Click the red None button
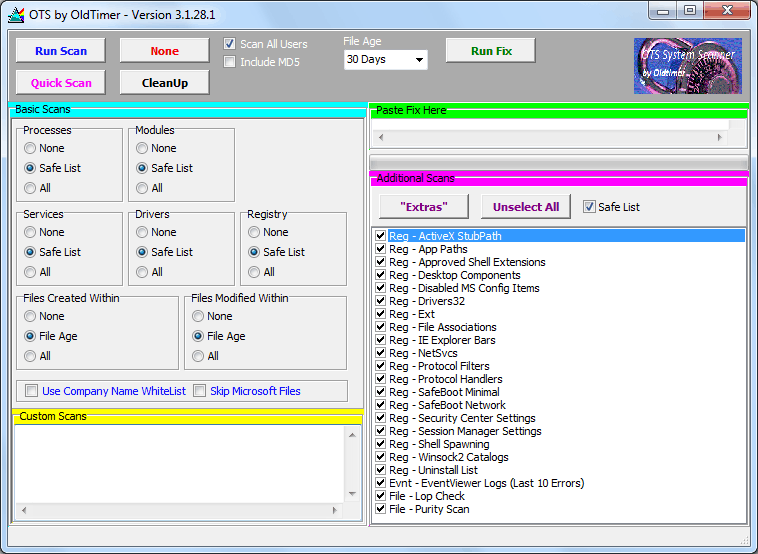Screen dimensions: 758x554 click(x=164, y=51)
